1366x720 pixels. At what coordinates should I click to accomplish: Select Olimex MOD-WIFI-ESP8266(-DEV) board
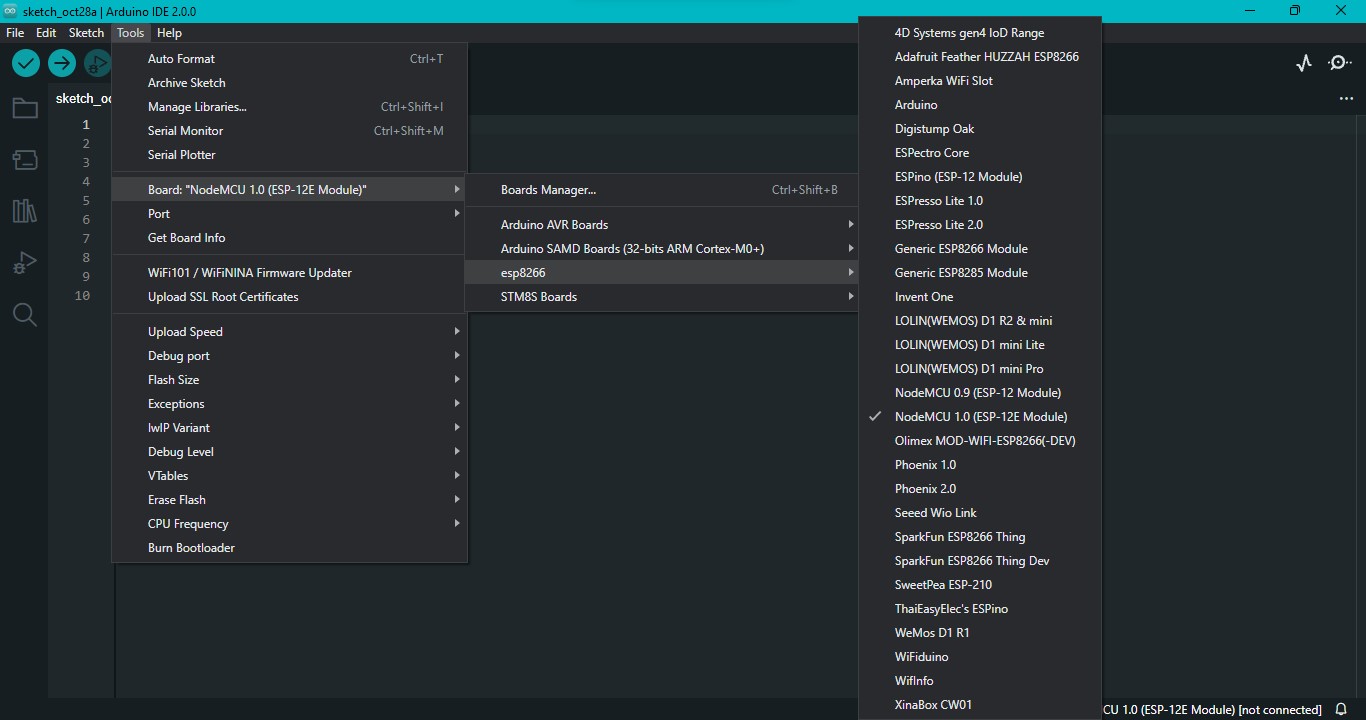pos(980,441)
